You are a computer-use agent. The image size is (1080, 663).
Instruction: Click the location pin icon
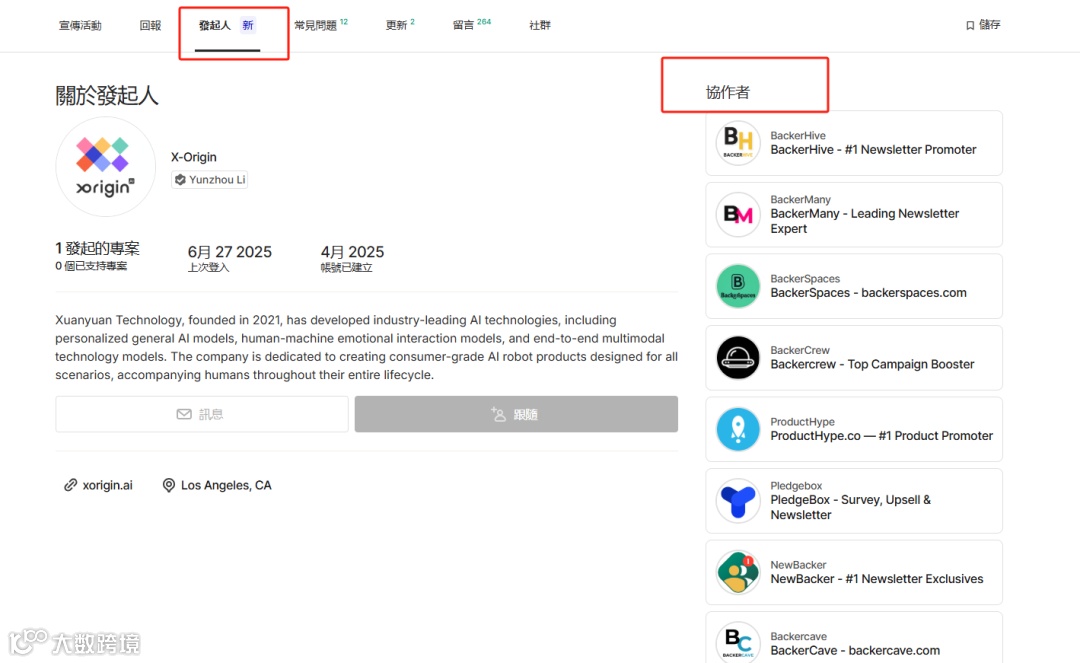tap(169, 485)
